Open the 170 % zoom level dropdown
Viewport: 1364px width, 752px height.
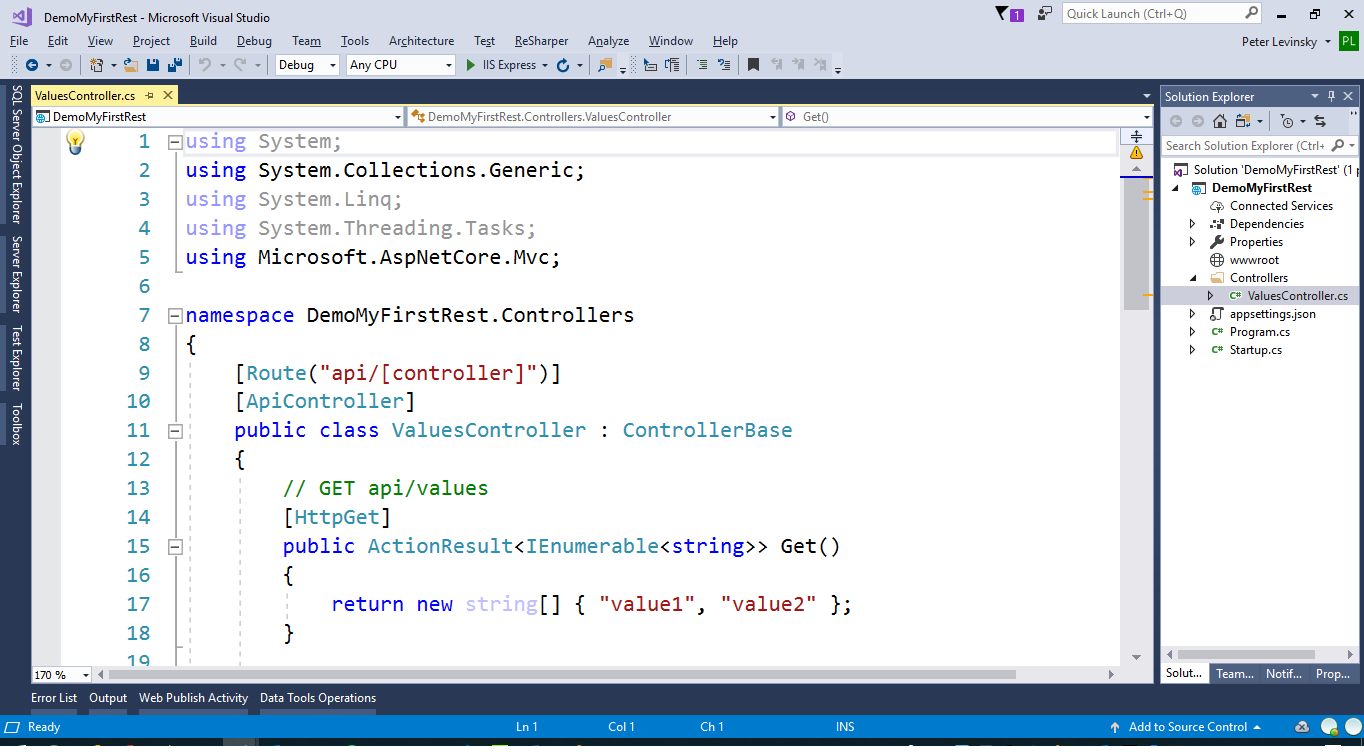[62, 675]
